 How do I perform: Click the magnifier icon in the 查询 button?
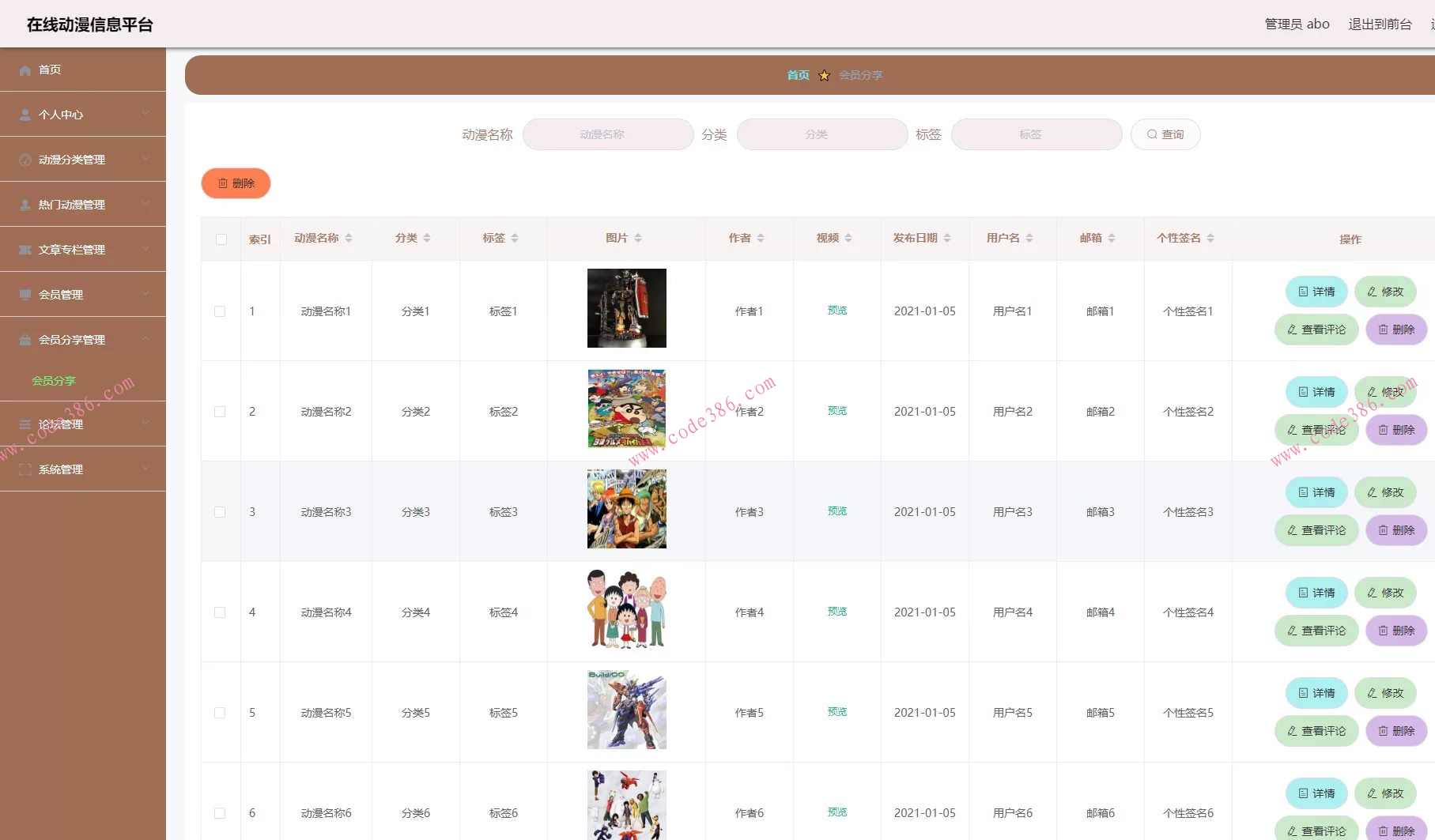(1152, 134)
